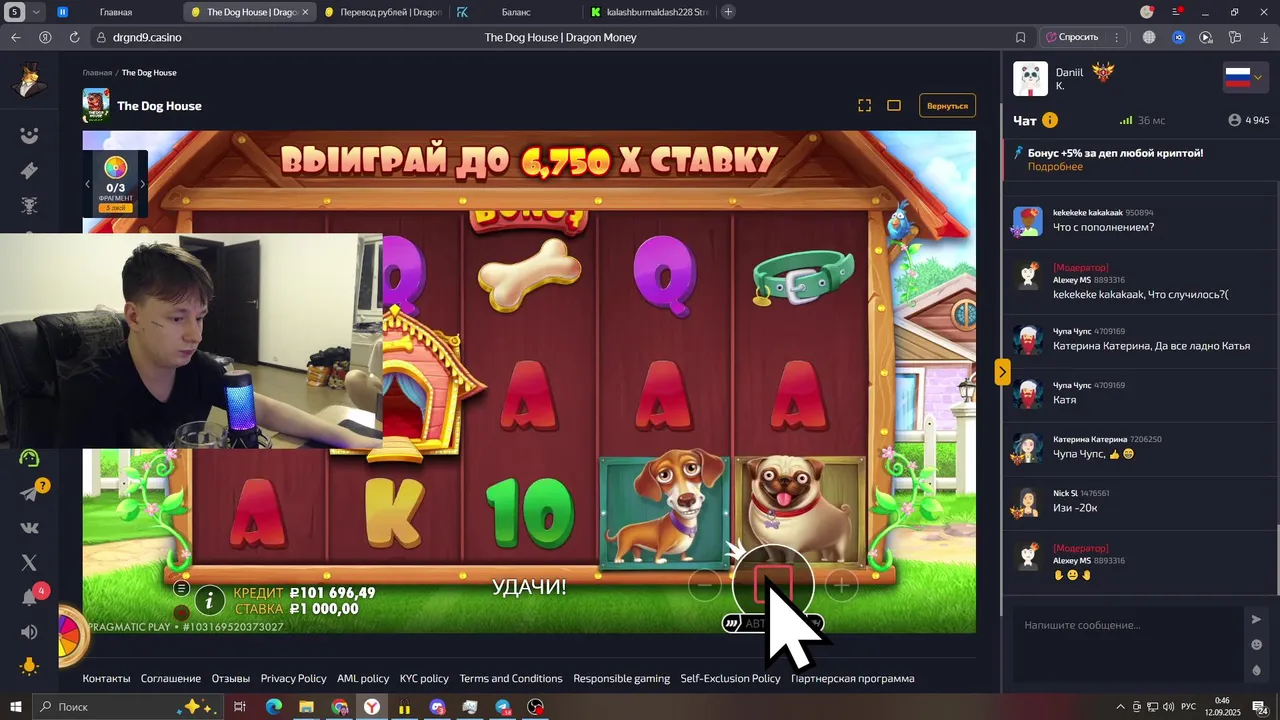Switch to the Баланс browser tab
Screen dimensions: 1280x720
pyautogui.click(x=515, y=12)
